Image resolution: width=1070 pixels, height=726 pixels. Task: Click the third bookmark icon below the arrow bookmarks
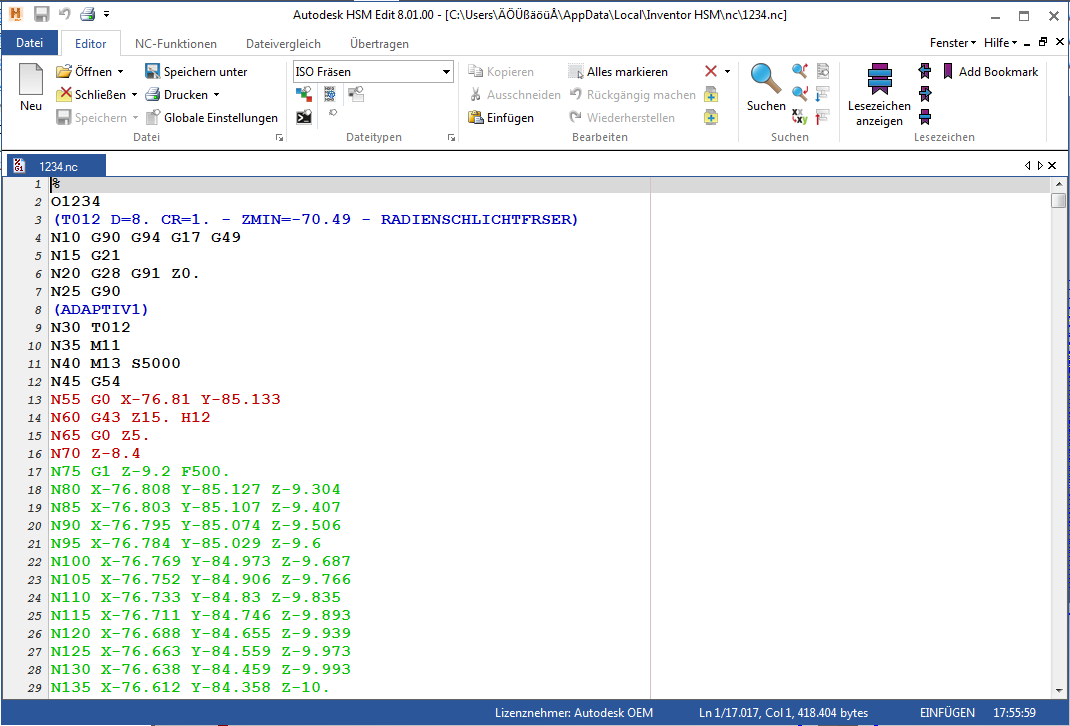click(925, 117)
